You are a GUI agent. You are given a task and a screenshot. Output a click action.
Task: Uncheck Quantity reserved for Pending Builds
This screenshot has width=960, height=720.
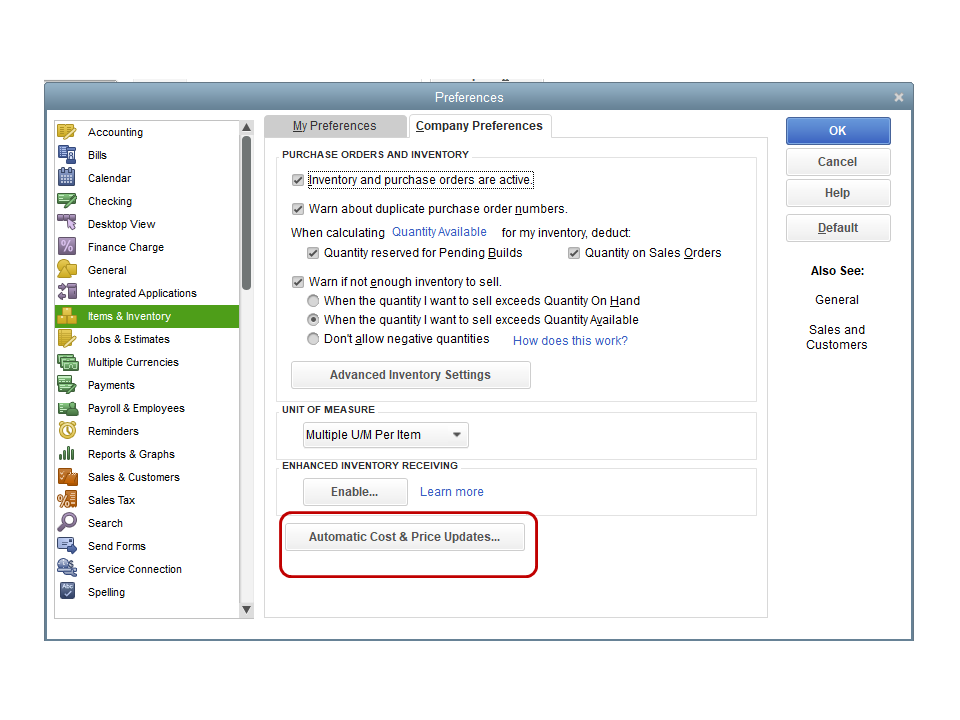pyautogui.click(x=313, y=253)
